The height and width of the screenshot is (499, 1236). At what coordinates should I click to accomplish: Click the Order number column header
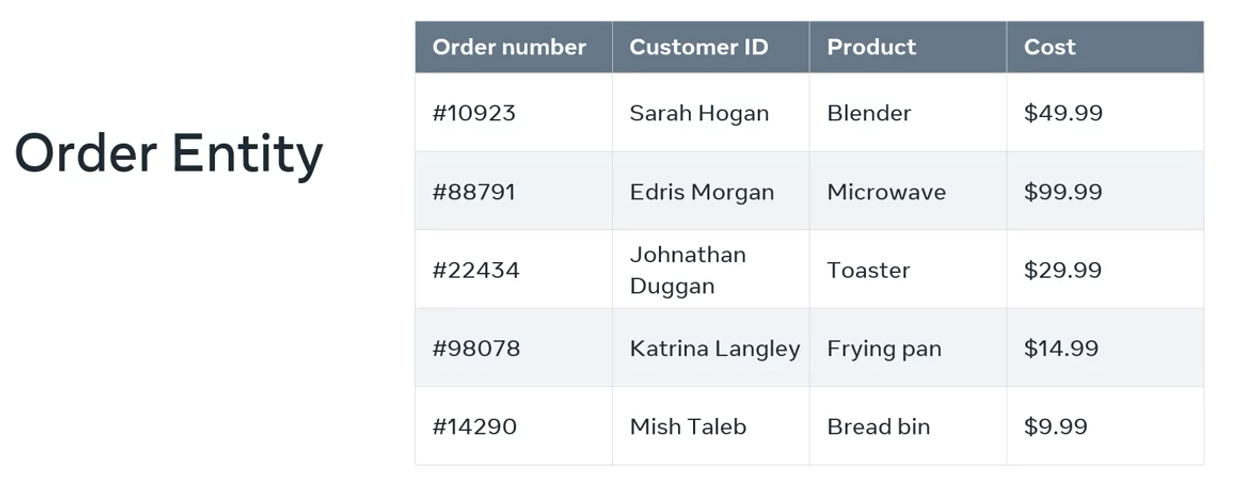point(509,47)
